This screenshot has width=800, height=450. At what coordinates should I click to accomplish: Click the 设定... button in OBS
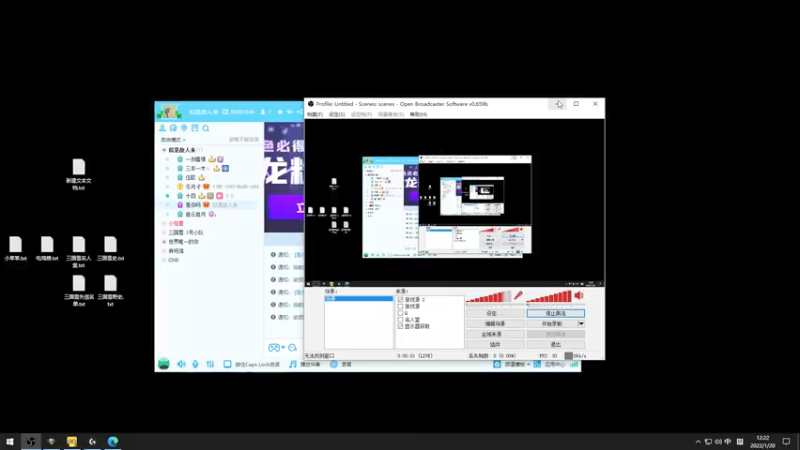pos(495,313)
